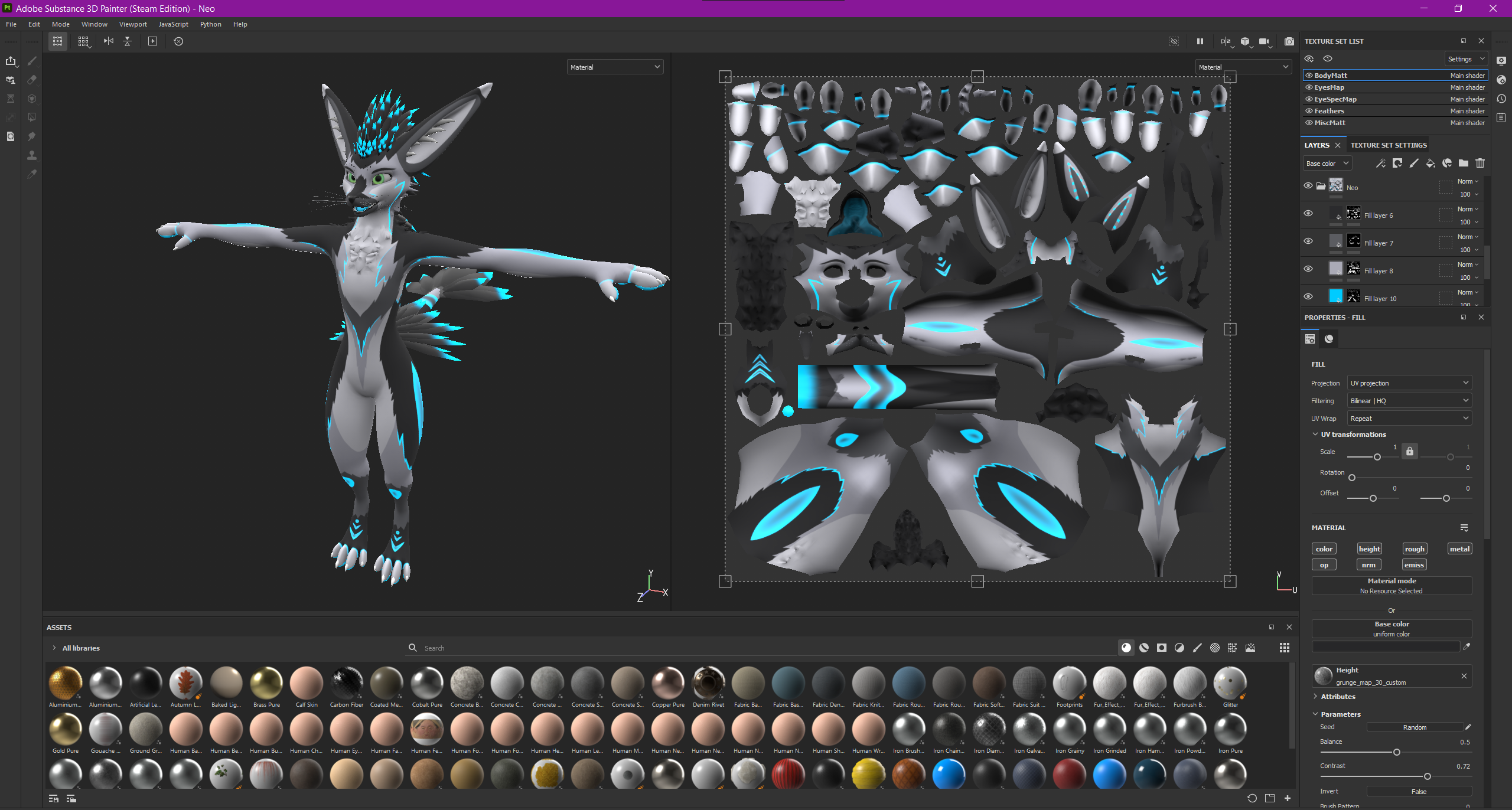Click the add effect magic wand icon

(x=1380, y=164)
